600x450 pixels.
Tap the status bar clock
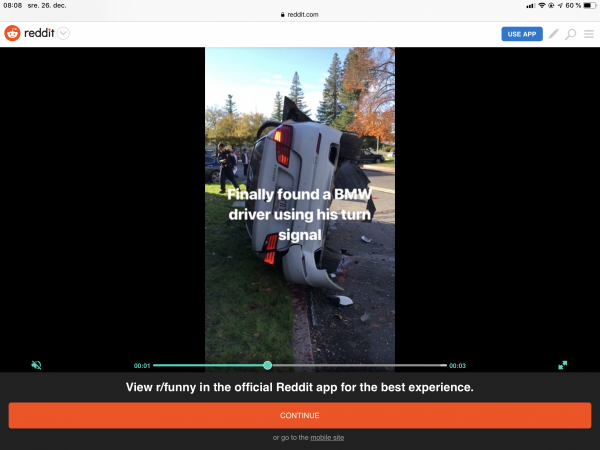(x=12, y=5)
